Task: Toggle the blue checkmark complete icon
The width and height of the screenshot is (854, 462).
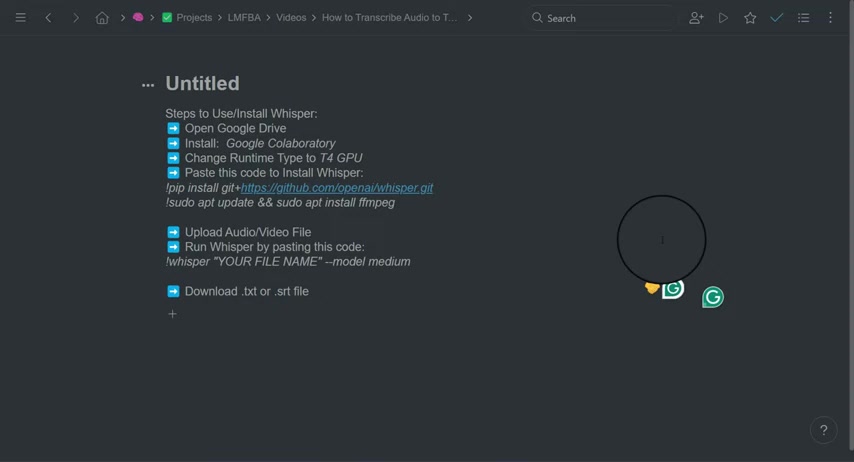Action: tap(777, 18)
